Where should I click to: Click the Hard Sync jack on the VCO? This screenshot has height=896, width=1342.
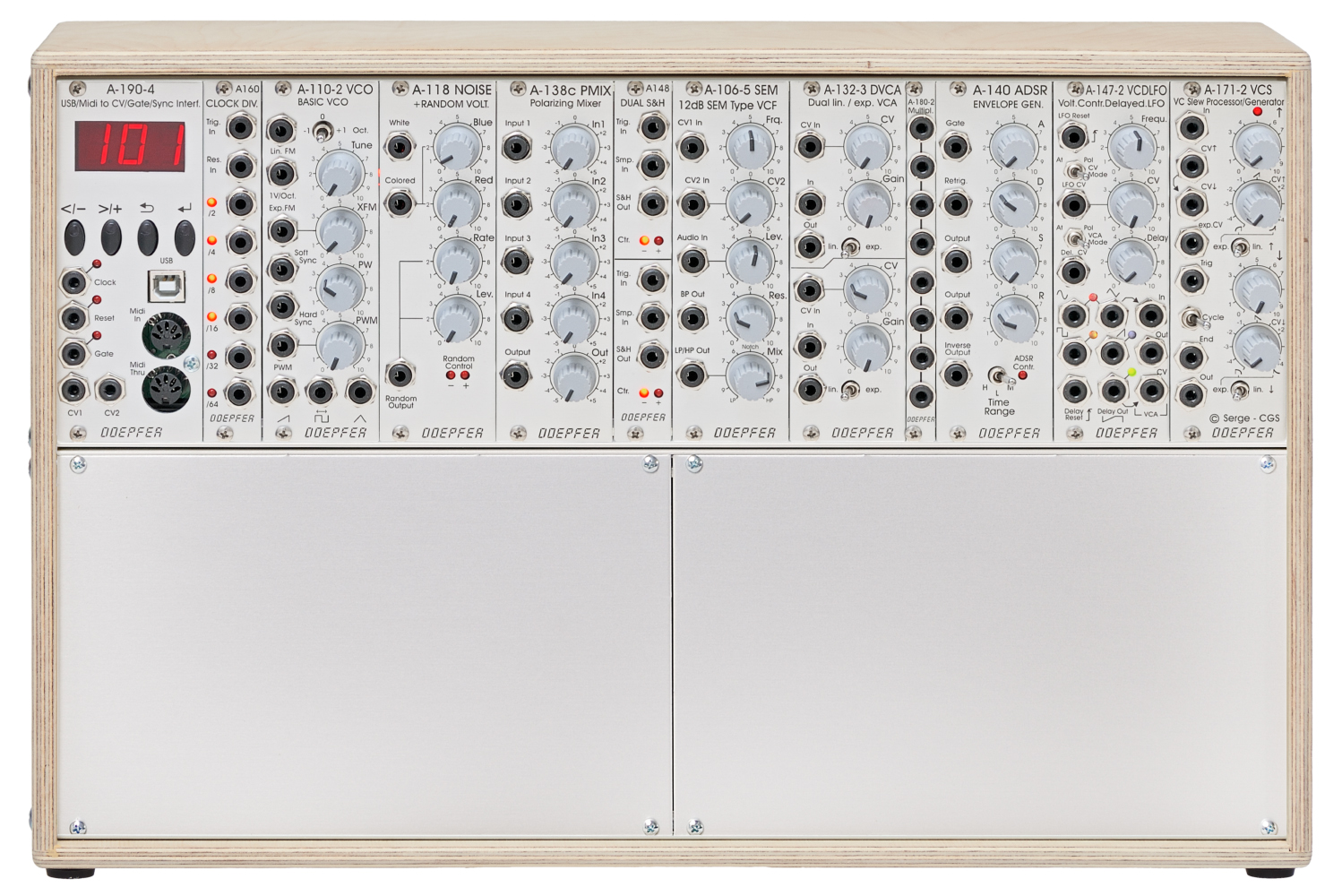282,306
